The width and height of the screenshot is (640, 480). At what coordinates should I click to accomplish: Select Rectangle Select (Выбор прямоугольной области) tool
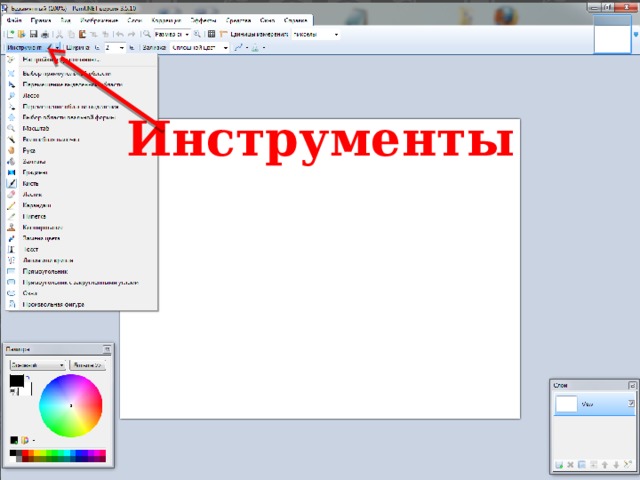[82, 73]
